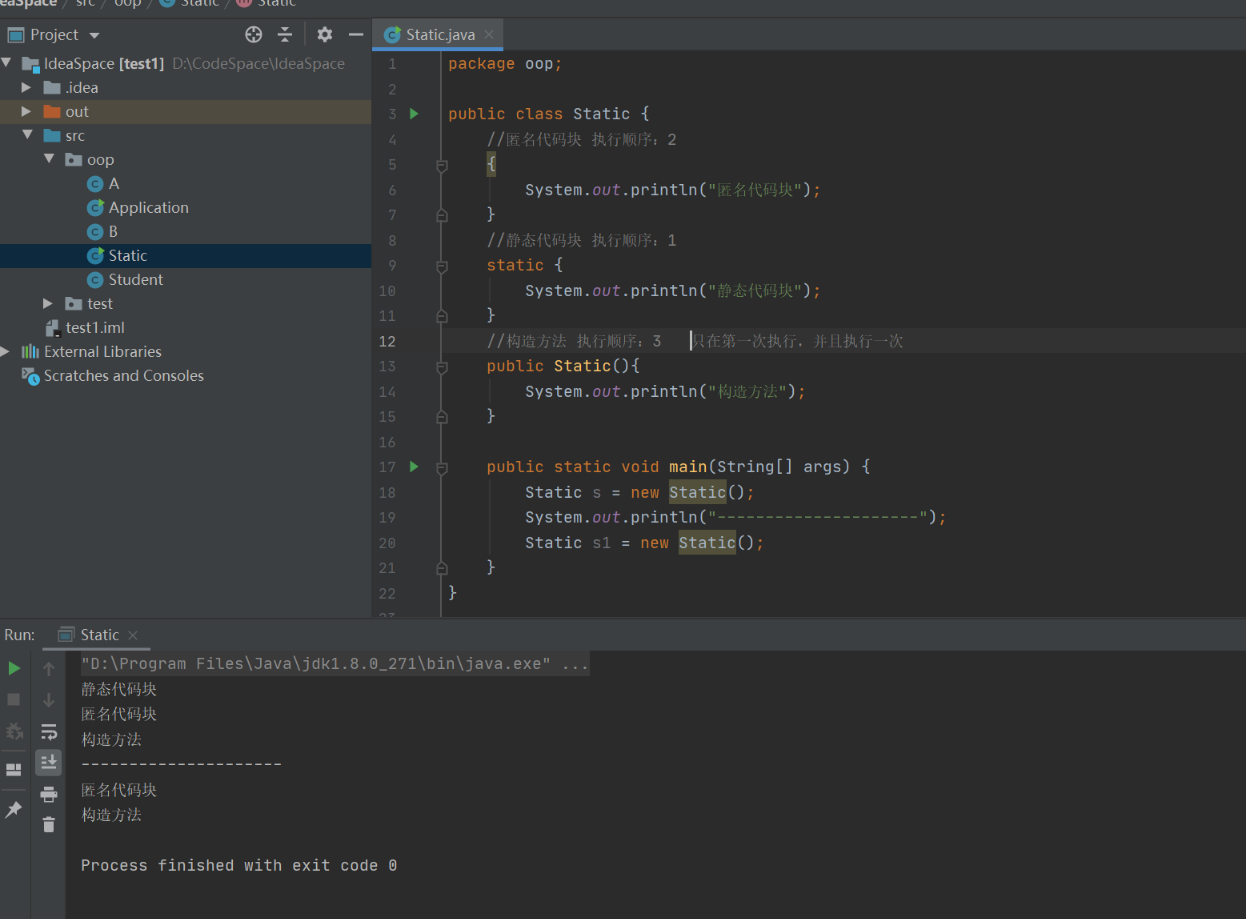The height and width of the screenshot is (919, 1246).
Task: Click the restore layout icon in Run panel
Action: [14, 769]
